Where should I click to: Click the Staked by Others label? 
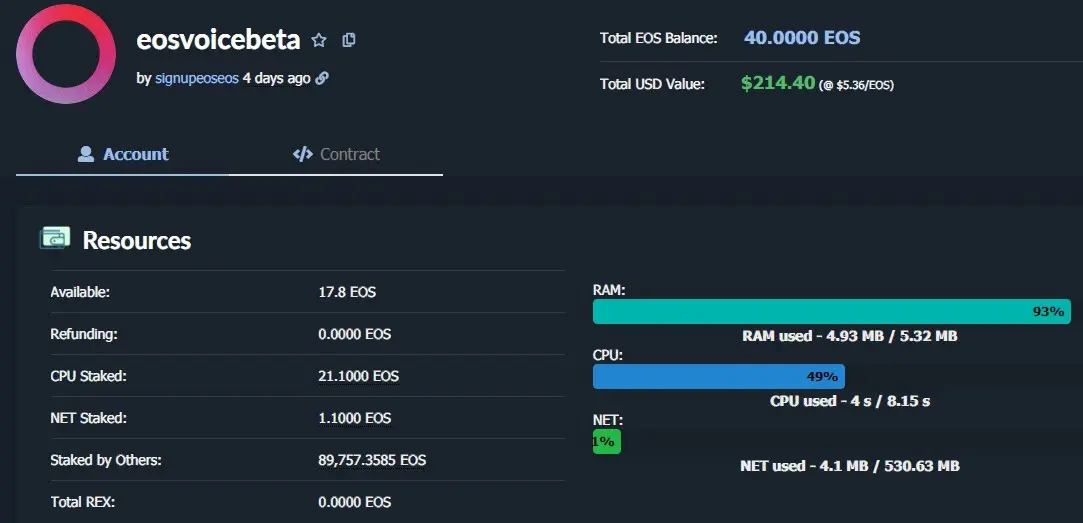[106, 460]
